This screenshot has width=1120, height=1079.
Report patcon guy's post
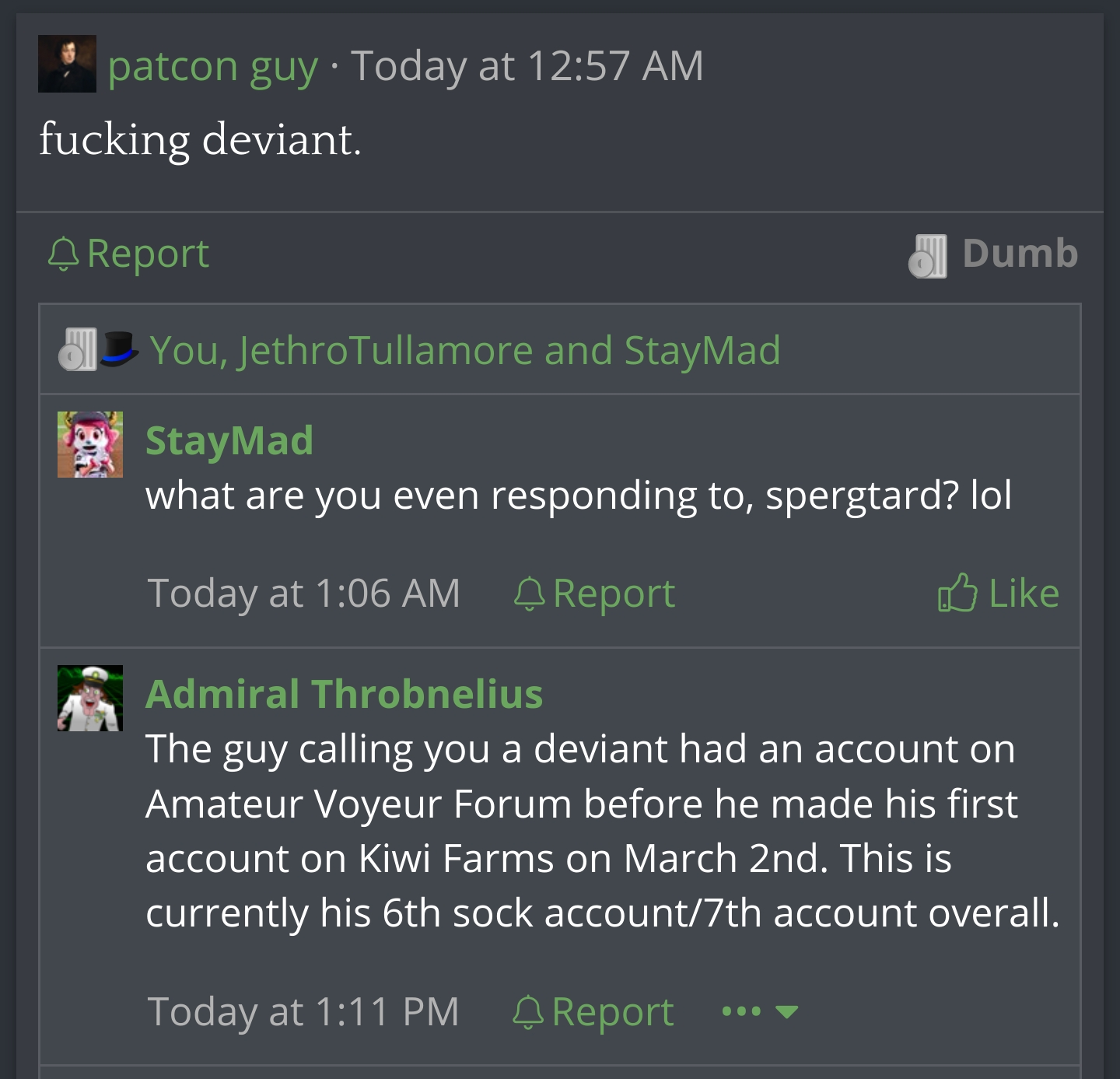pos(147,254)
